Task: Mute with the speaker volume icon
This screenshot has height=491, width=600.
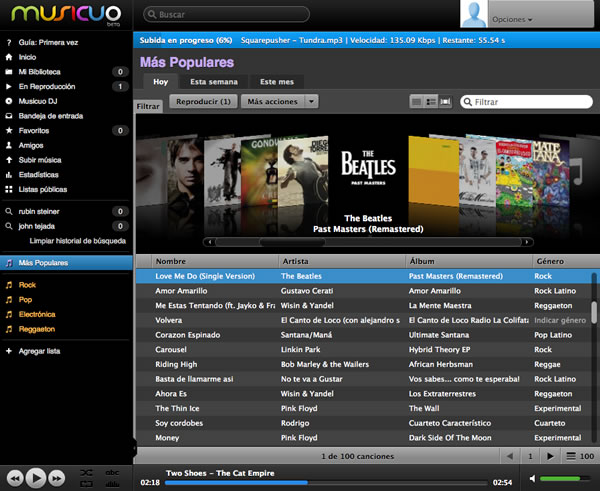Action: [532, 478]
